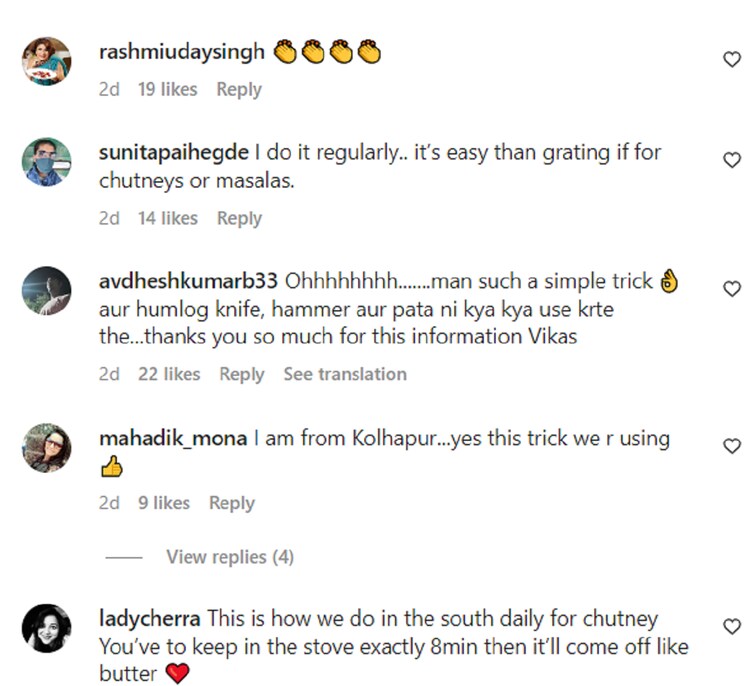Screen dimensions: 750x686
Task: Reply to sunitapaihegde's comment
Action: coord(239,218)
